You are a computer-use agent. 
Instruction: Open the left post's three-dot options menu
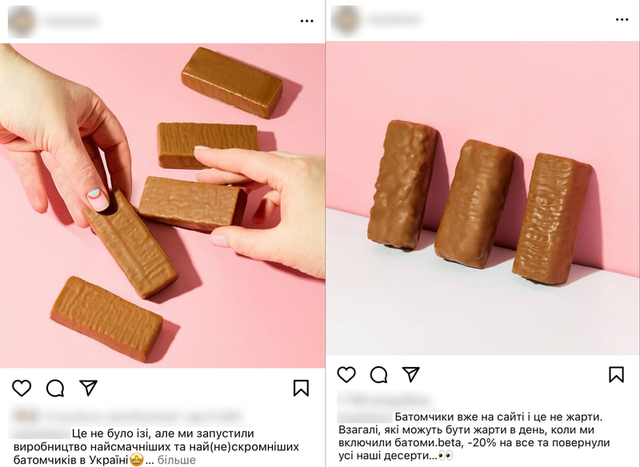point(307,21)
